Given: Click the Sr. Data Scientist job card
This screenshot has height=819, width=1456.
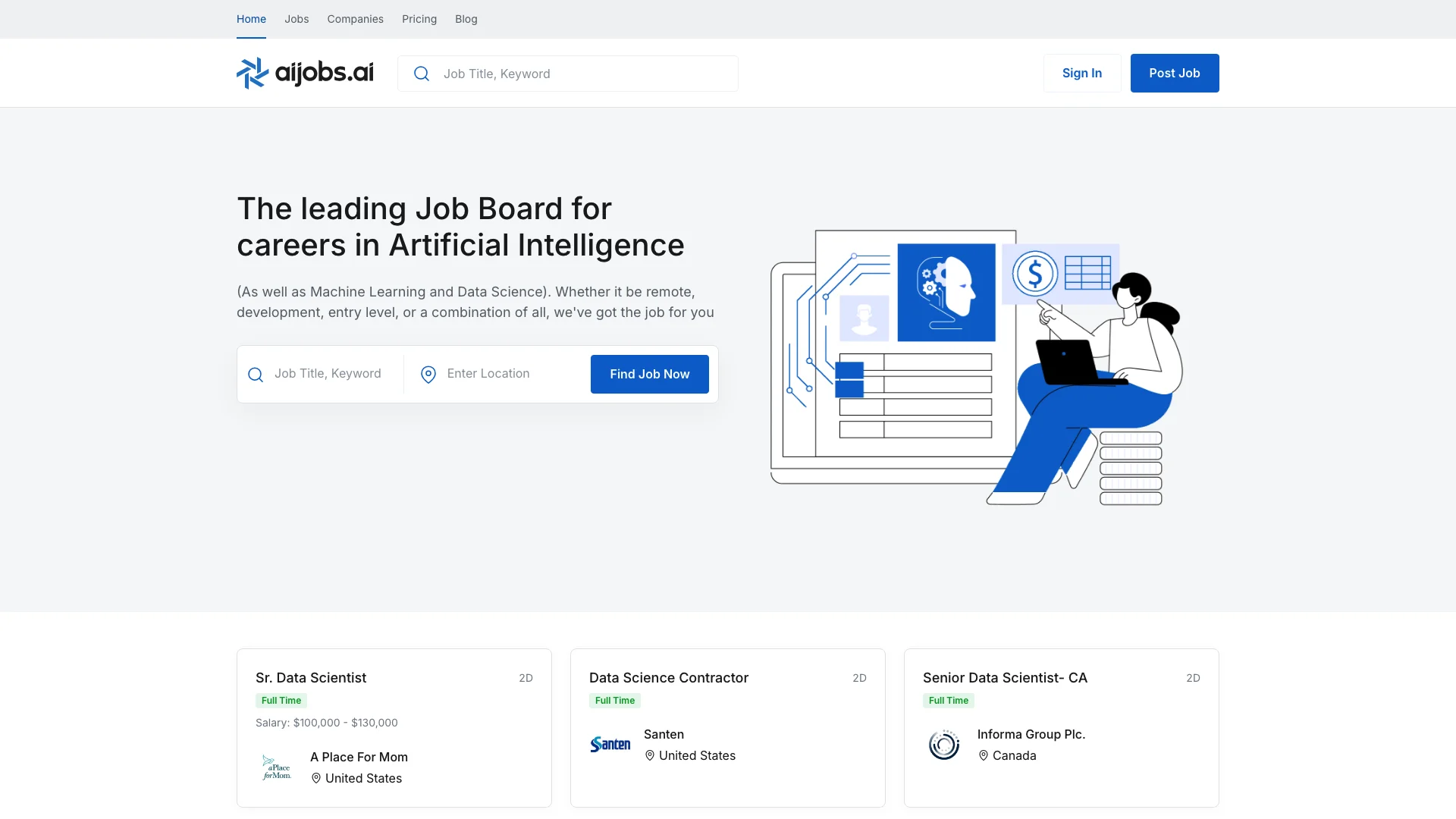Looking at the screenshot, I should pos(394,727).
